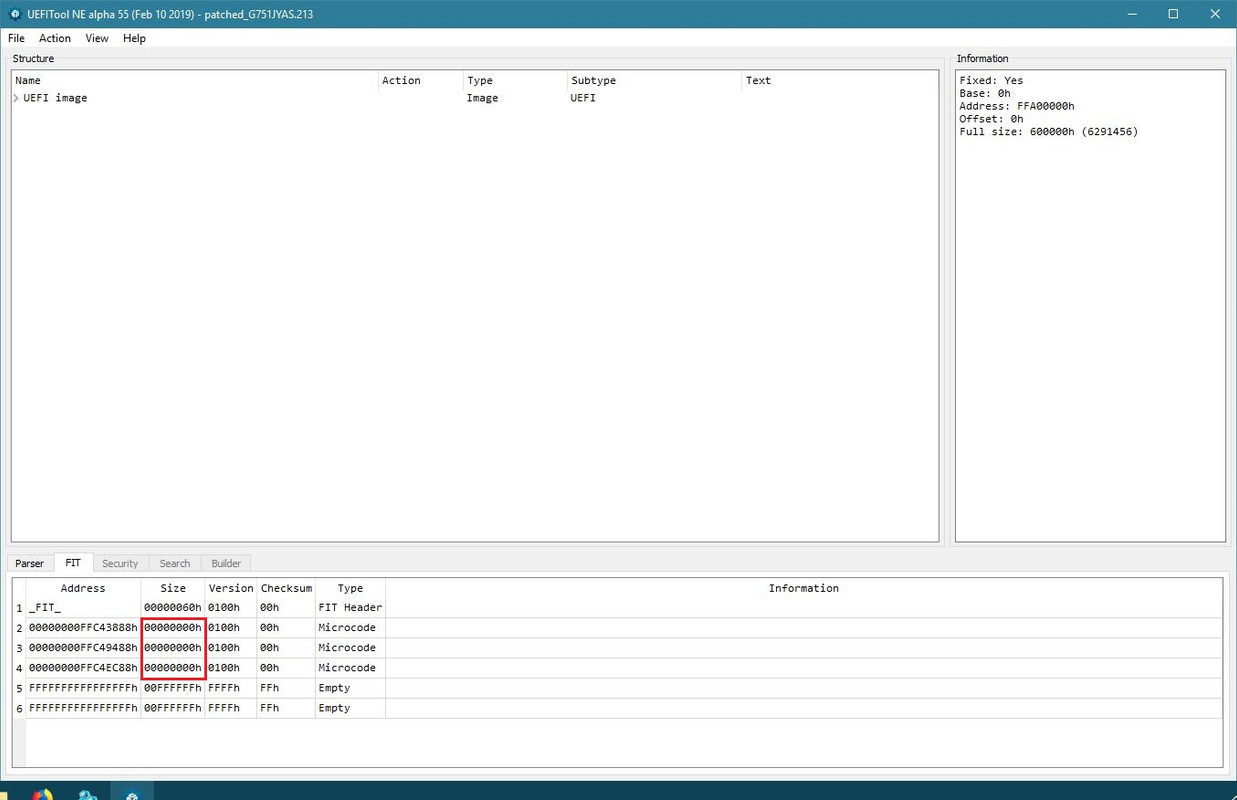Open the taskbar app icon beside Chrome
This screenshot has width=1237, height=800.
87,794
